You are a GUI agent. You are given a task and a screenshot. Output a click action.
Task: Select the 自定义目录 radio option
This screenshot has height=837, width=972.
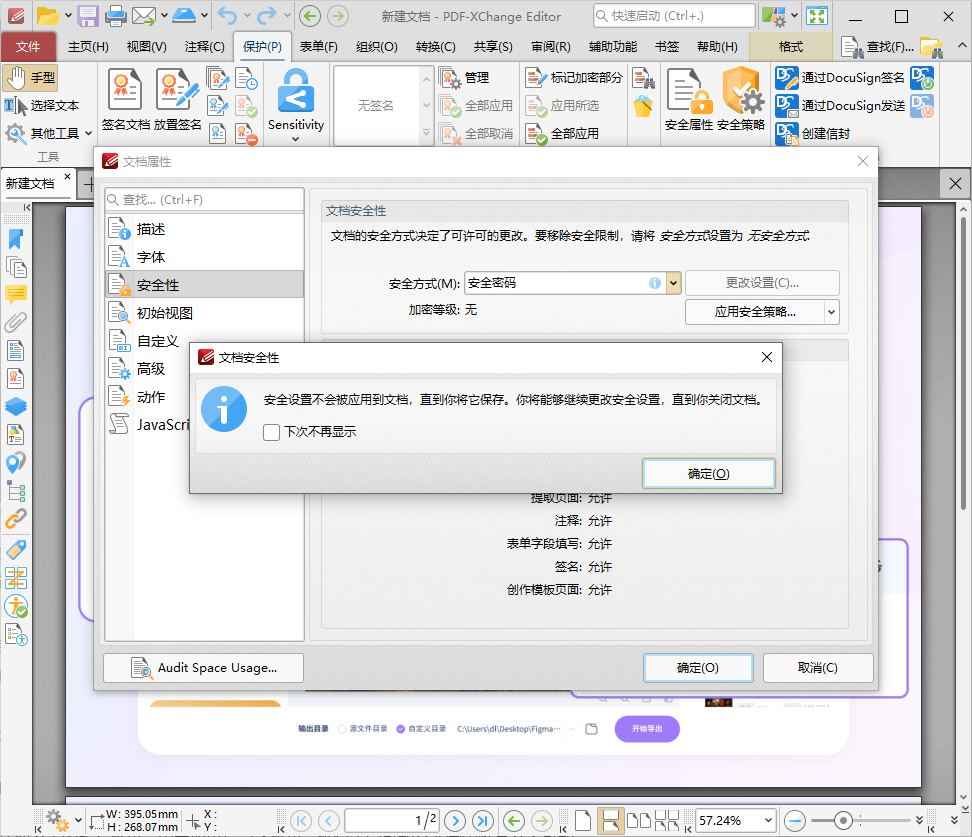(400, 728)
